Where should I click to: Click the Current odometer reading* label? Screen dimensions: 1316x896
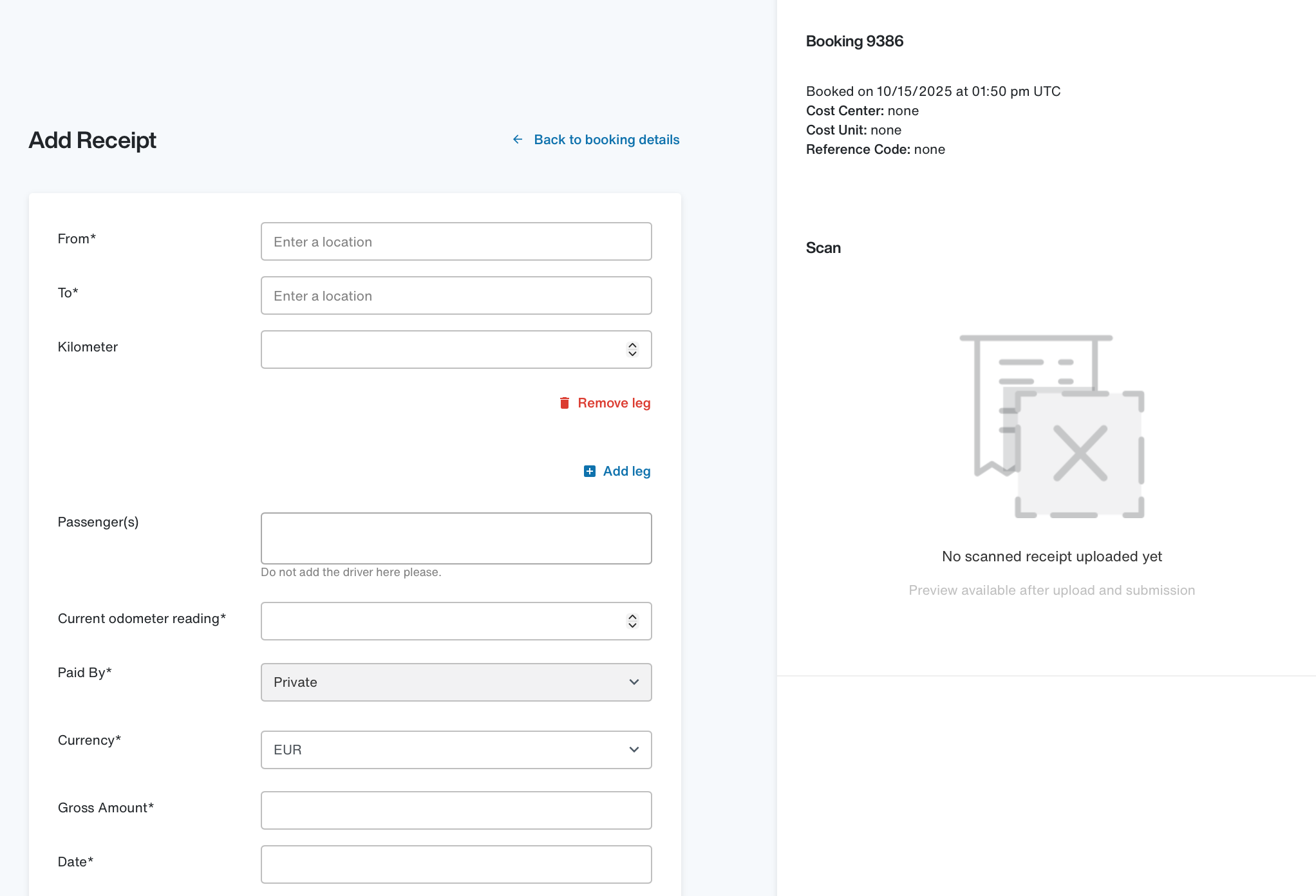tap(142, 619)
